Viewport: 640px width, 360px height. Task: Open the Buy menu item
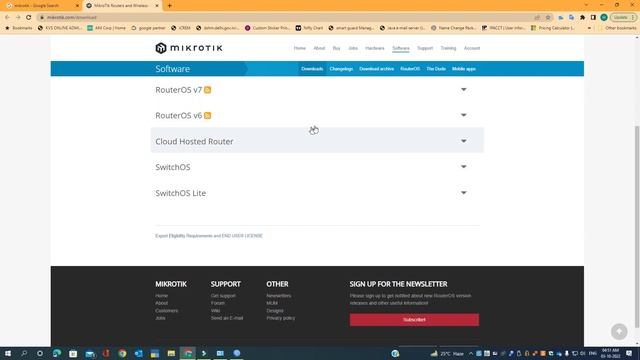[x=336, y=48]
